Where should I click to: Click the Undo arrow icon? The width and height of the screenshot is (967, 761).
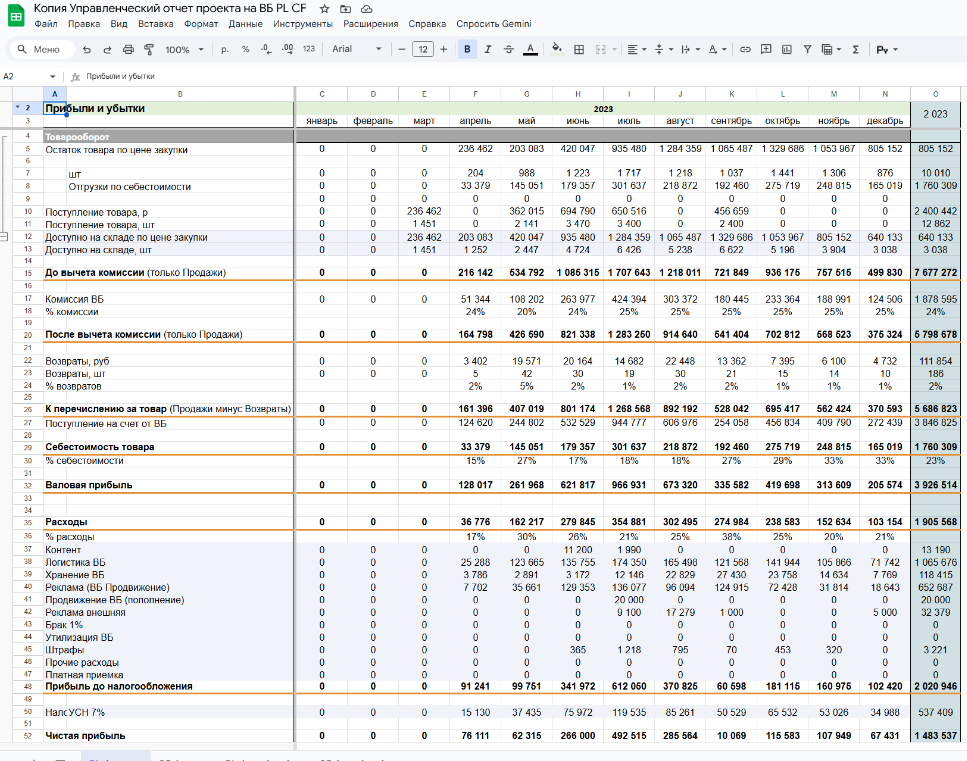click(x=88, y=49)
